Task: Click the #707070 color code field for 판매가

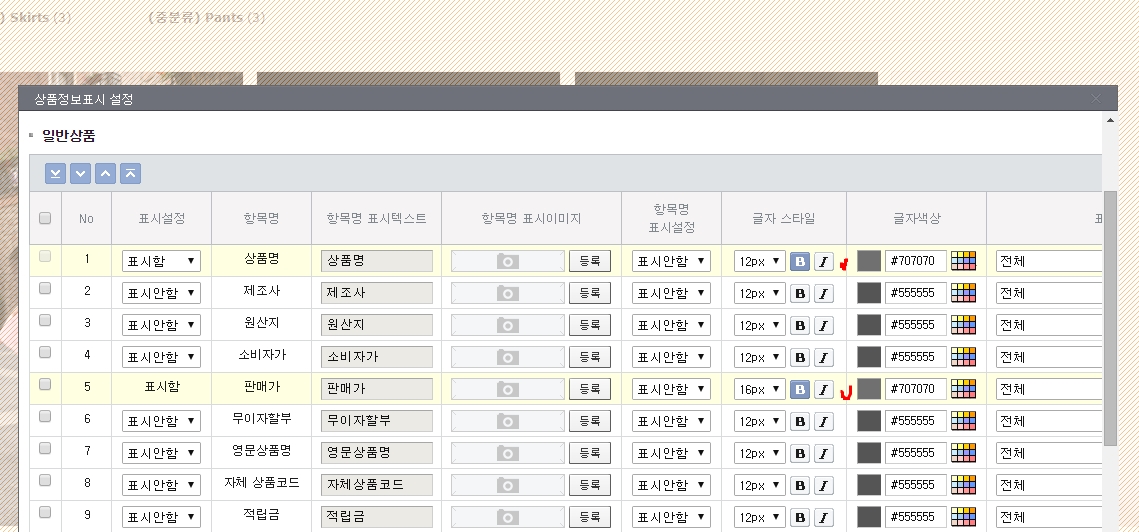Action: [x=915, y=389]
